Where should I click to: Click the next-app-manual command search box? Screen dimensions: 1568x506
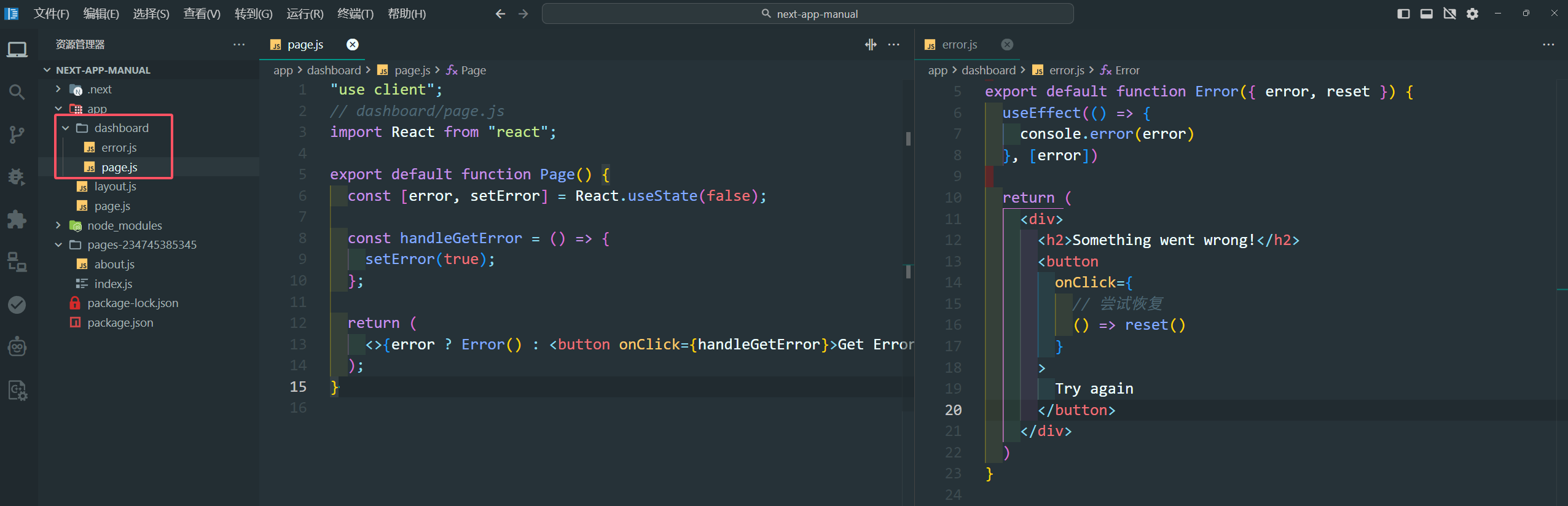[x=808, y=14]
